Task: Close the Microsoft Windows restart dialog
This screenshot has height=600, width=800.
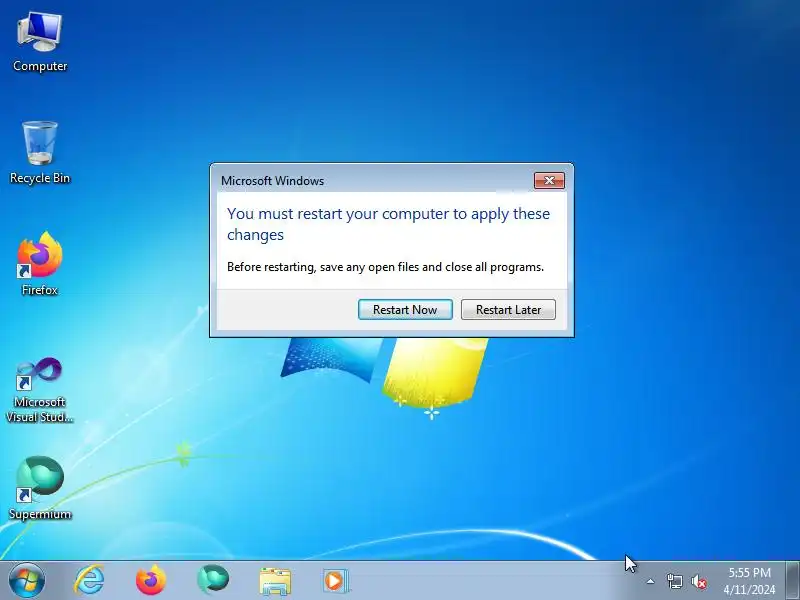Action: (549, 180)
